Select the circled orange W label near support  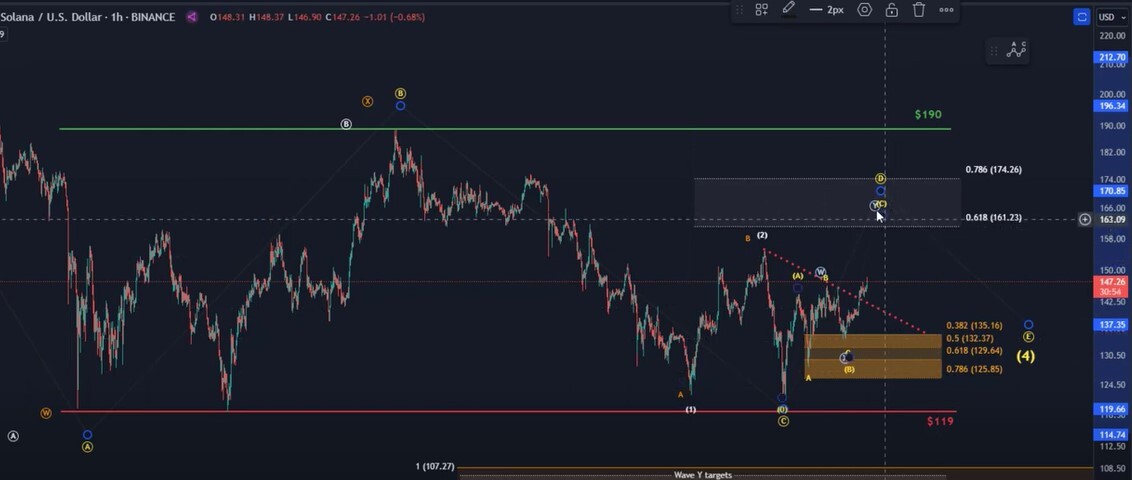[x=46, y=413]
